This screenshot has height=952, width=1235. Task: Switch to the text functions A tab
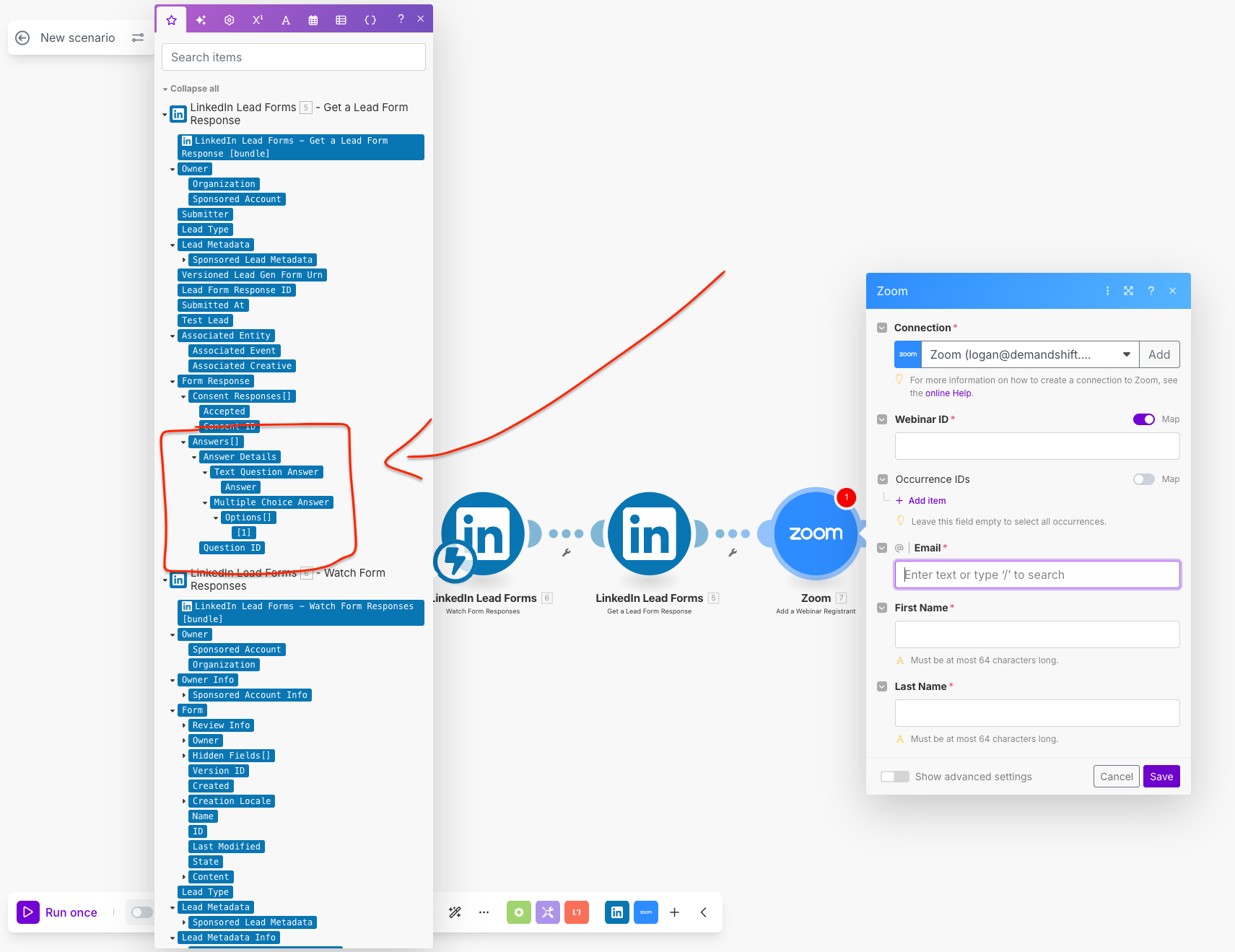pos(286,20)
